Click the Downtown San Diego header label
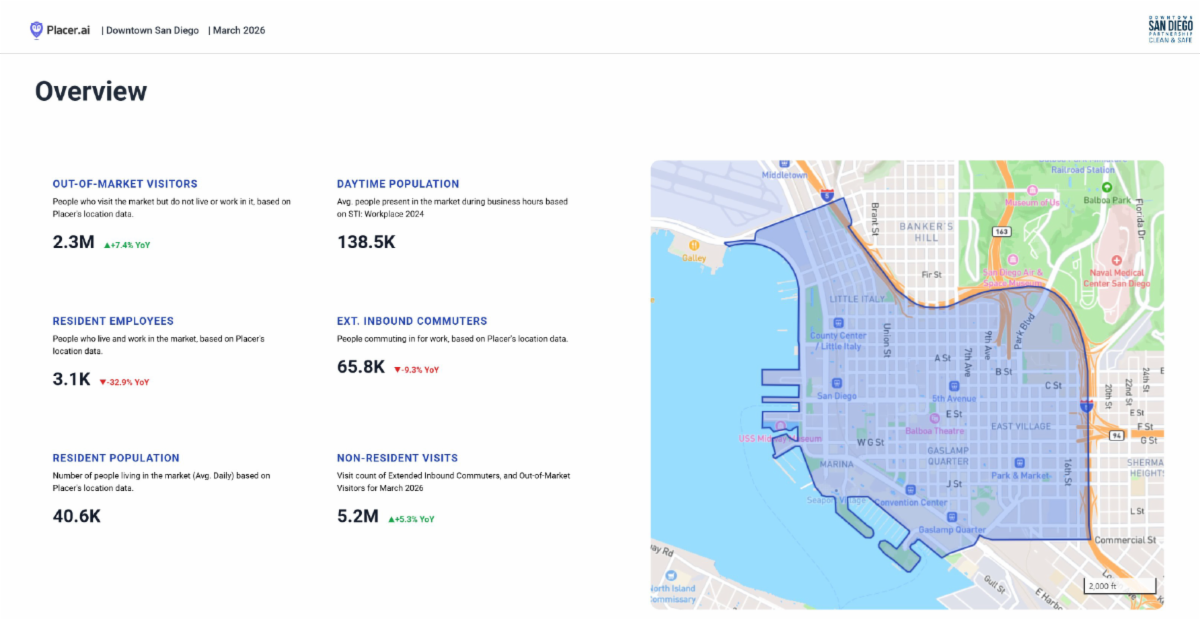 [x=153, y=30]
